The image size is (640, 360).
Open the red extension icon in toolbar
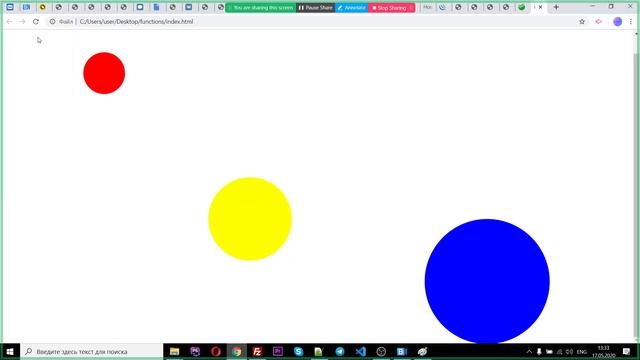599,22
